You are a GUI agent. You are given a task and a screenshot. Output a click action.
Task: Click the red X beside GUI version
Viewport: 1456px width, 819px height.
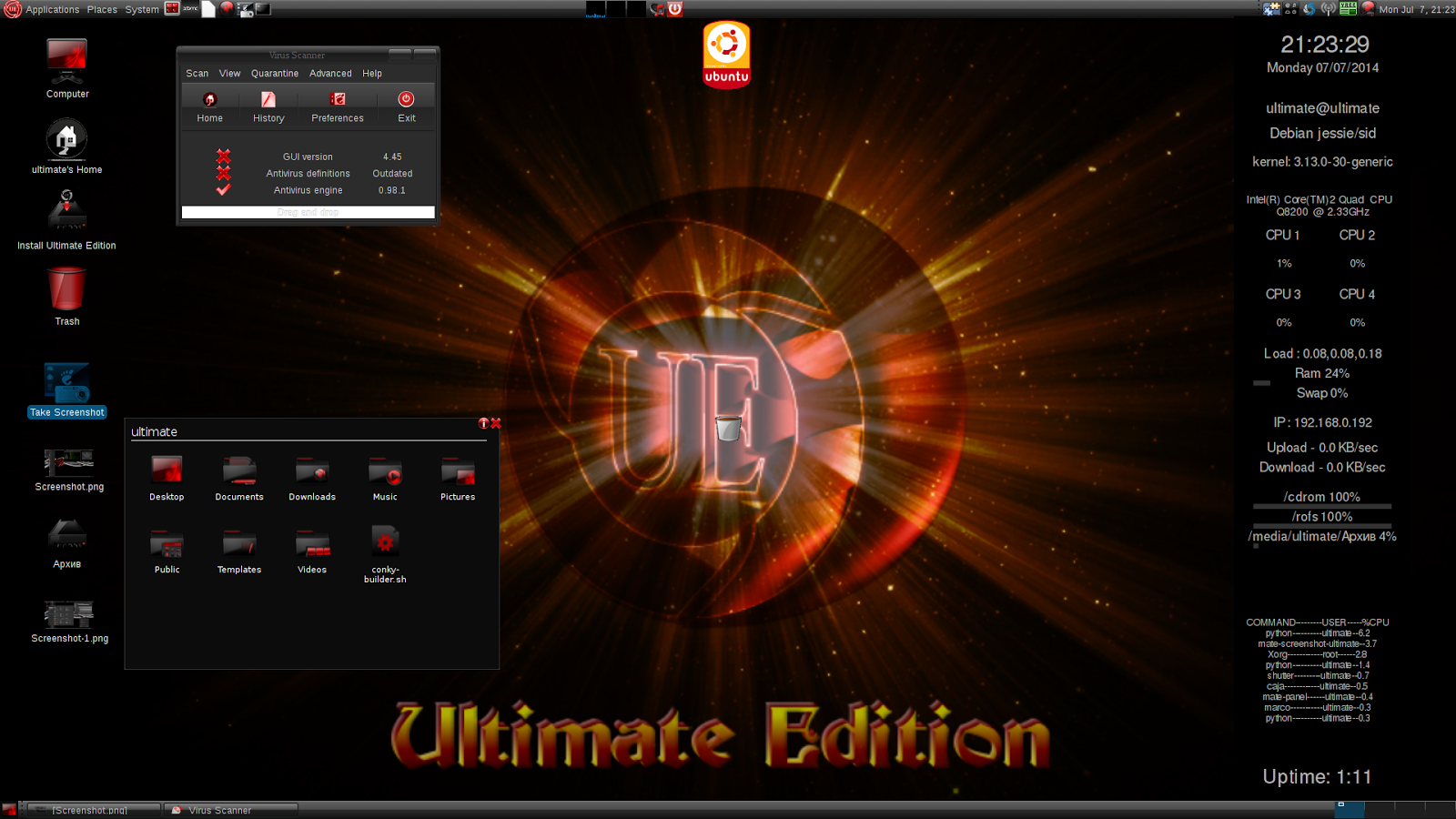coord(223,156)
